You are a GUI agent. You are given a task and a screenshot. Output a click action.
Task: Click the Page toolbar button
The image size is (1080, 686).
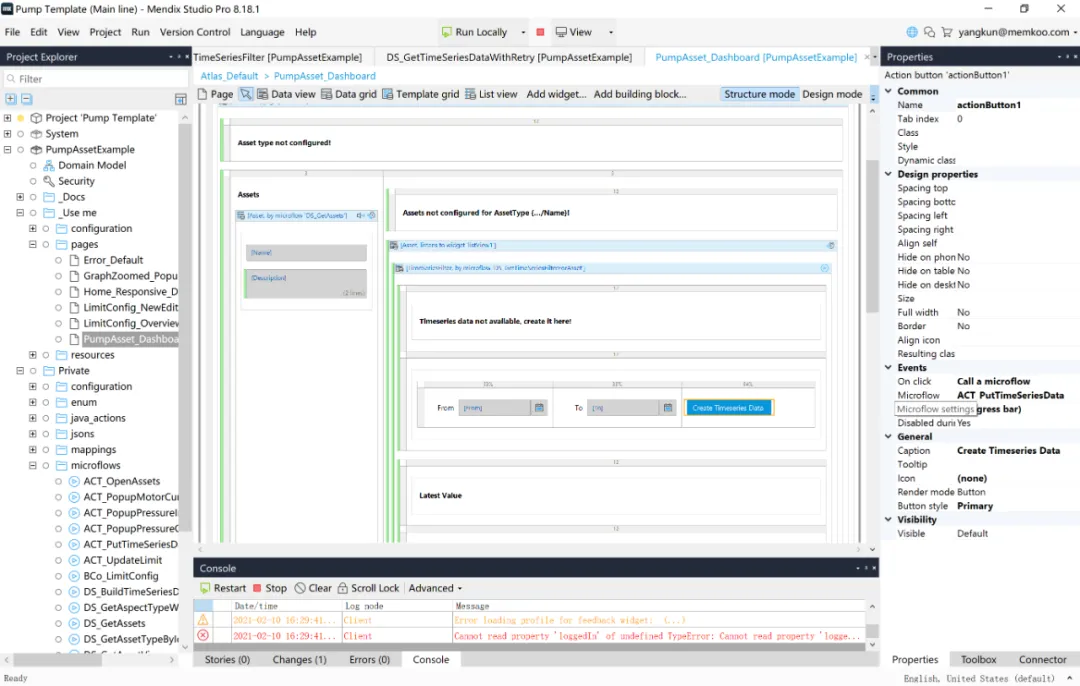[216, 94]
